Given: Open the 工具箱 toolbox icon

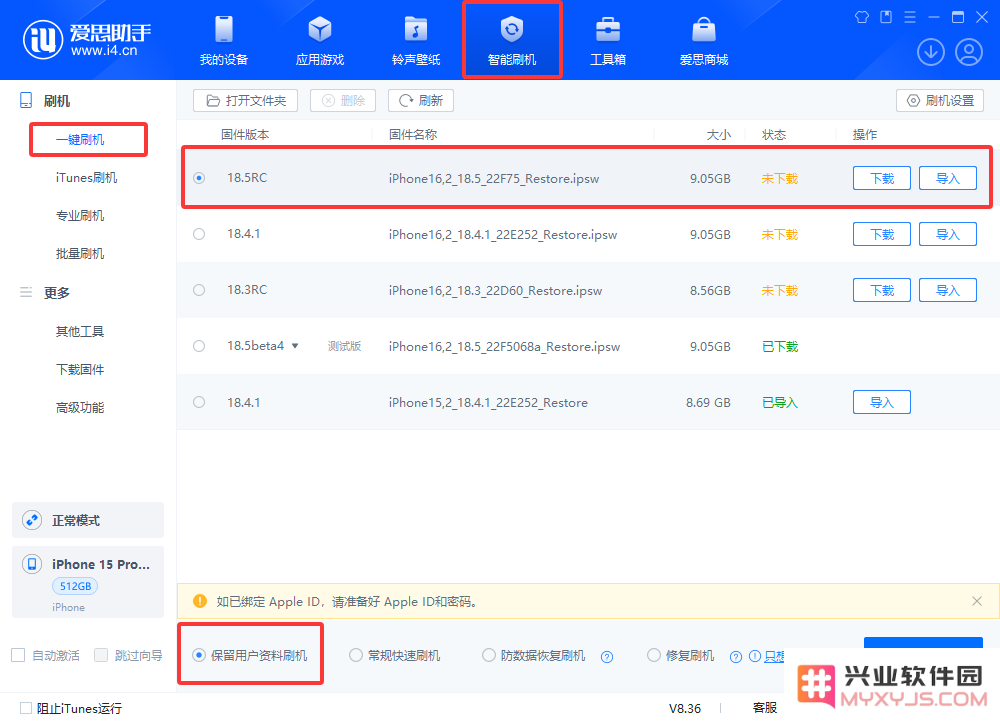Looking at the screenshot, I should 608,29.
